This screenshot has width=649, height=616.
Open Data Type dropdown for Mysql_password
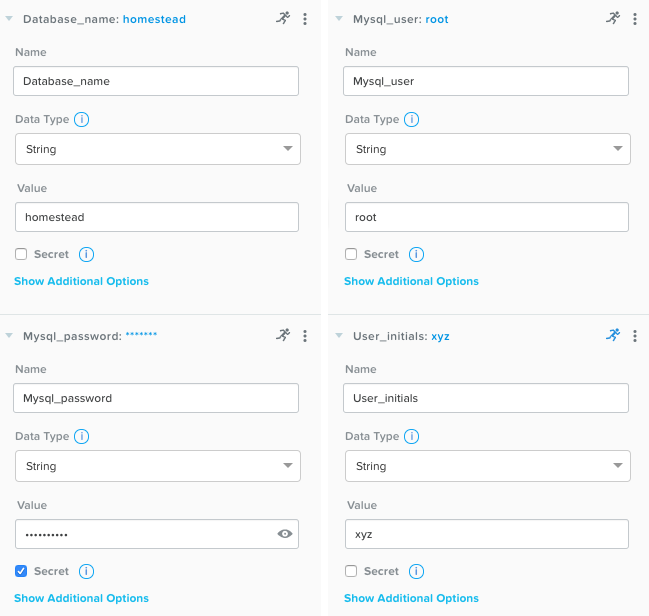click(158, 466)
